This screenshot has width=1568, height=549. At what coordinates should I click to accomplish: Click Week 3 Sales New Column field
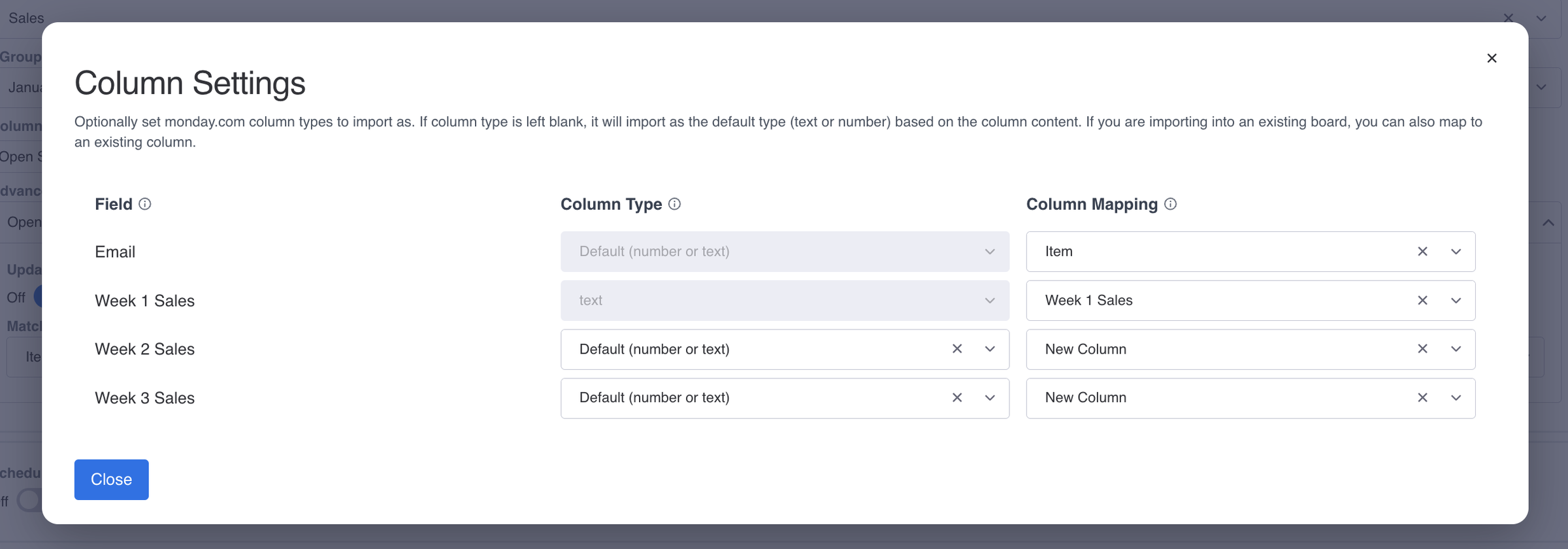1250,398
